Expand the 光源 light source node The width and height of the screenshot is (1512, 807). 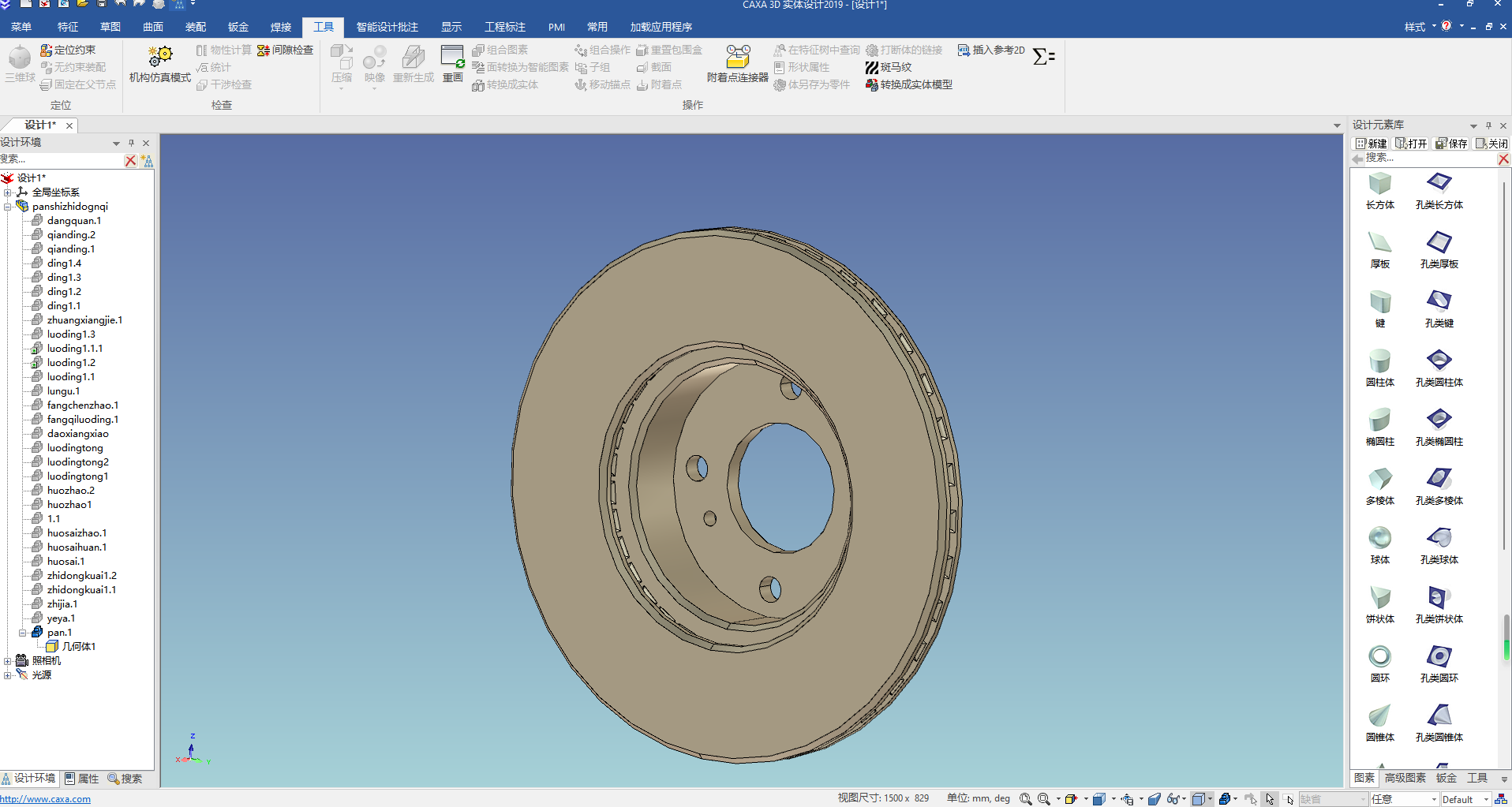point(7,675)
